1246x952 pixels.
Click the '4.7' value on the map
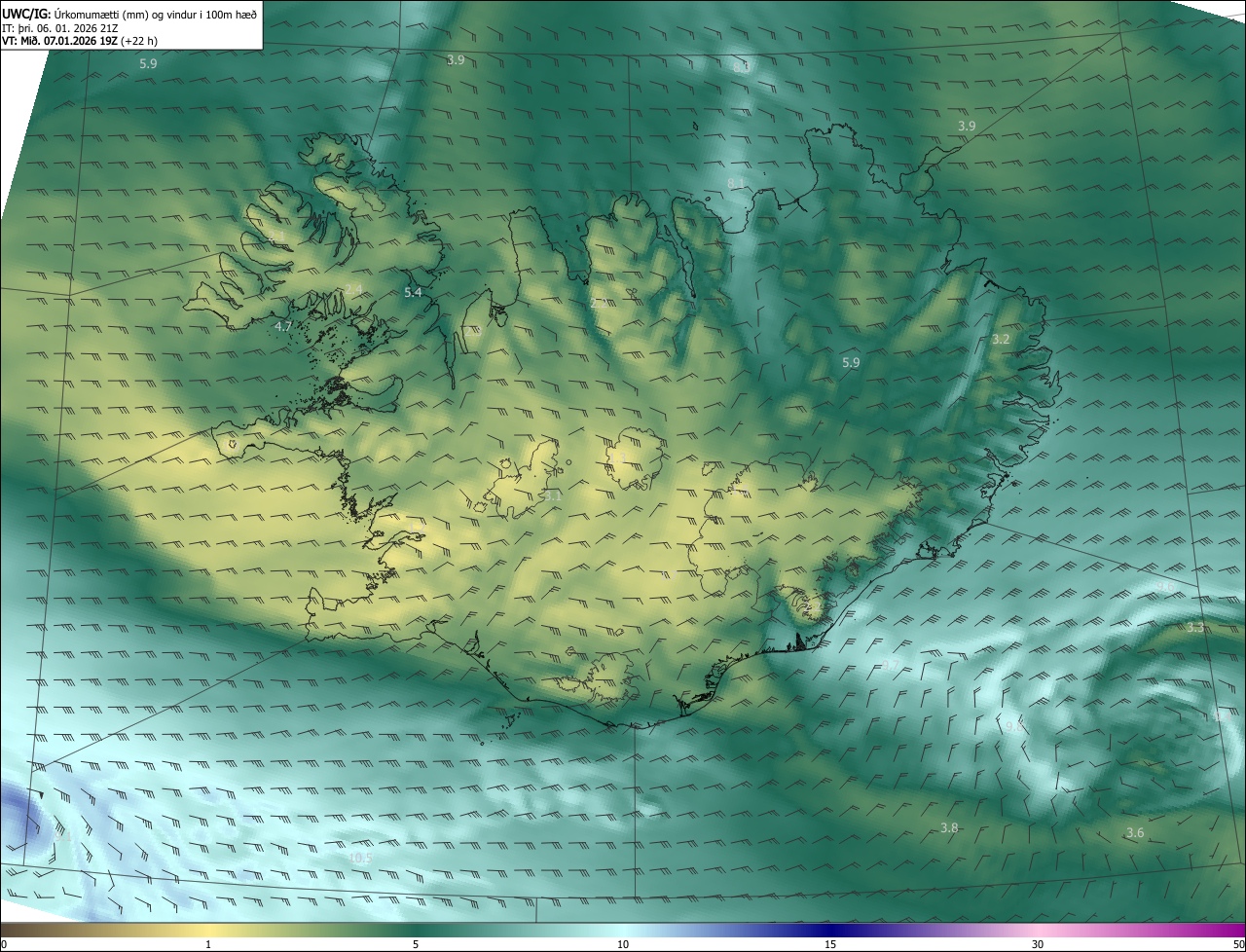(x=283, y=326)
